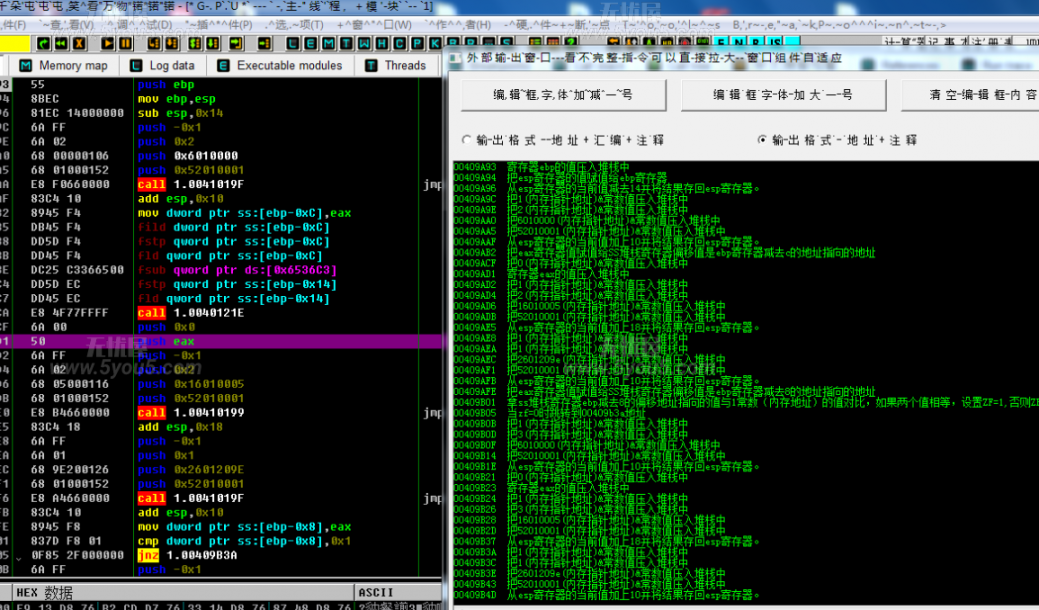Viewport: 1039px width, 610px height.
Task: Select the 'cmp dword ptr ss:[ebp-0x8],0x1' row
Action: click(222, 540)
